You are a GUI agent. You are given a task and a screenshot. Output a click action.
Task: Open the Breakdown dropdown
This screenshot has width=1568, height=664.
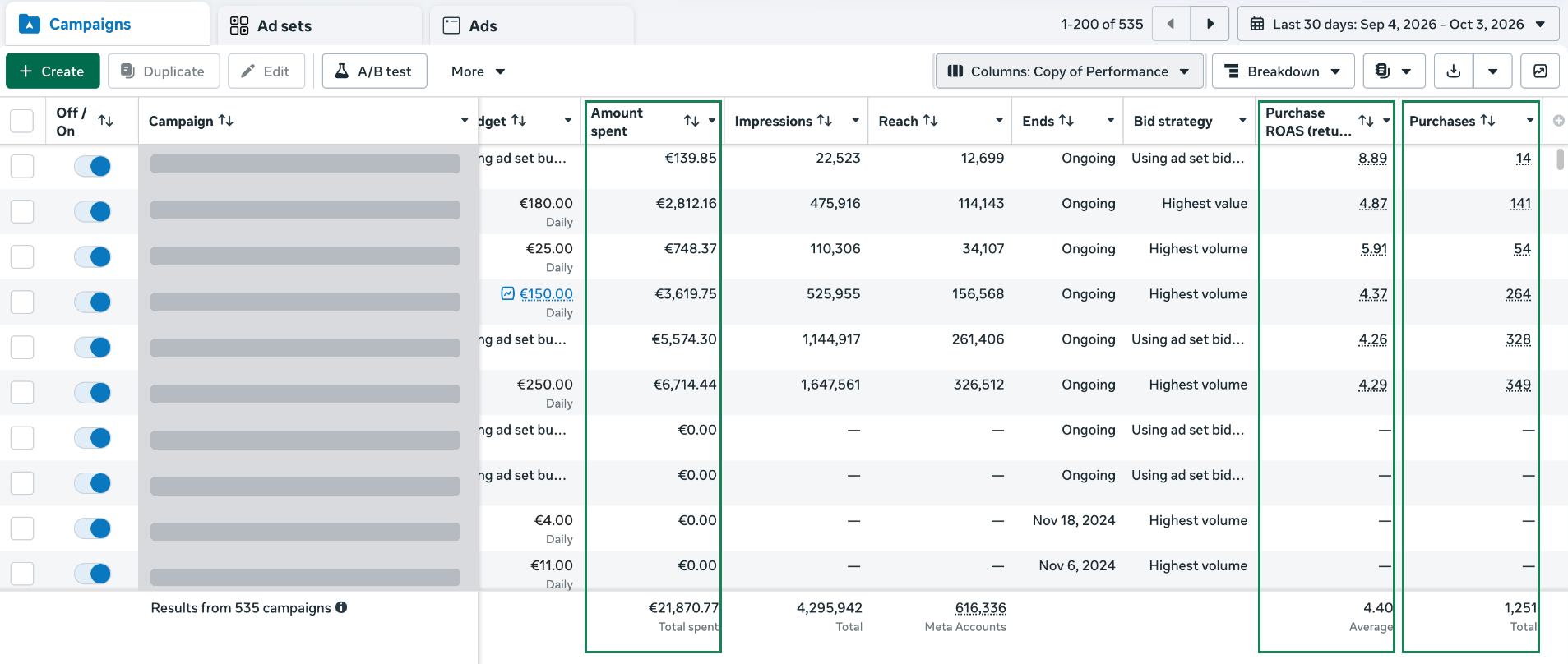point(1284,71)
